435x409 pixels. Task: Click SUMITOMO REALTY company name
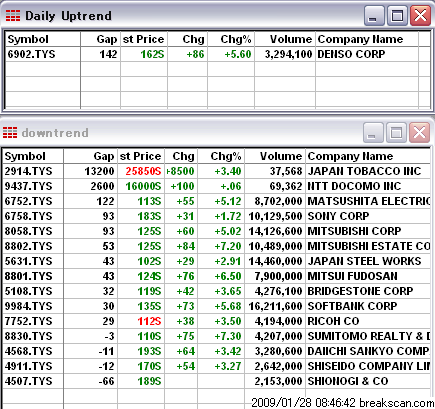point(369,336)
